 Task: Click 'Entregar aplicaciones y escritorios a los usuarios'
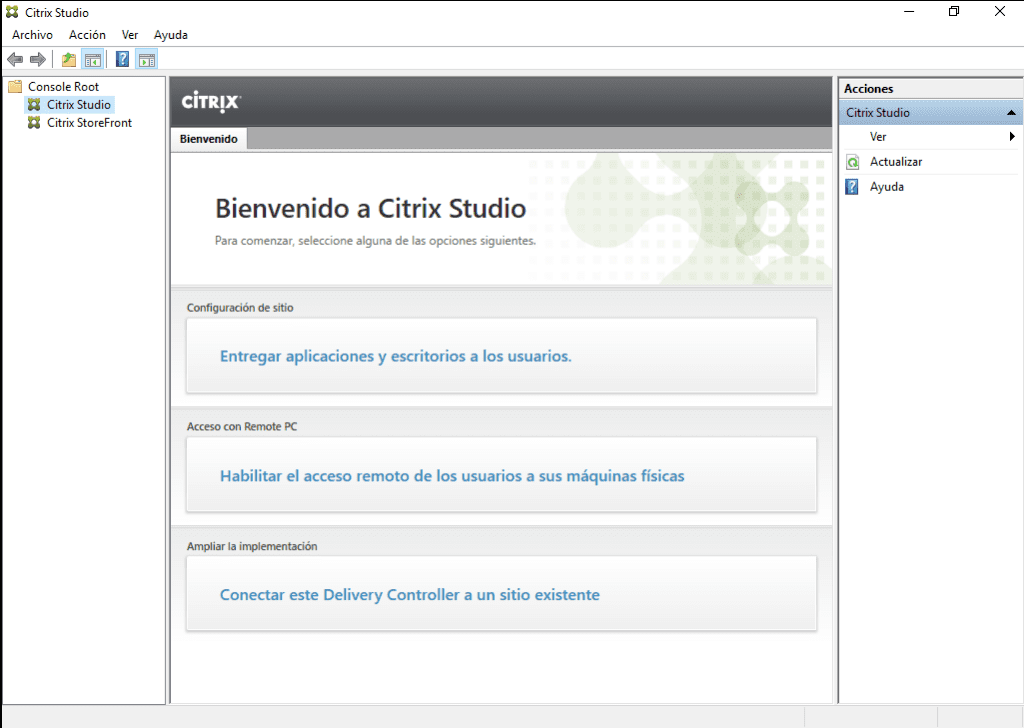click(x=395, y=356)
